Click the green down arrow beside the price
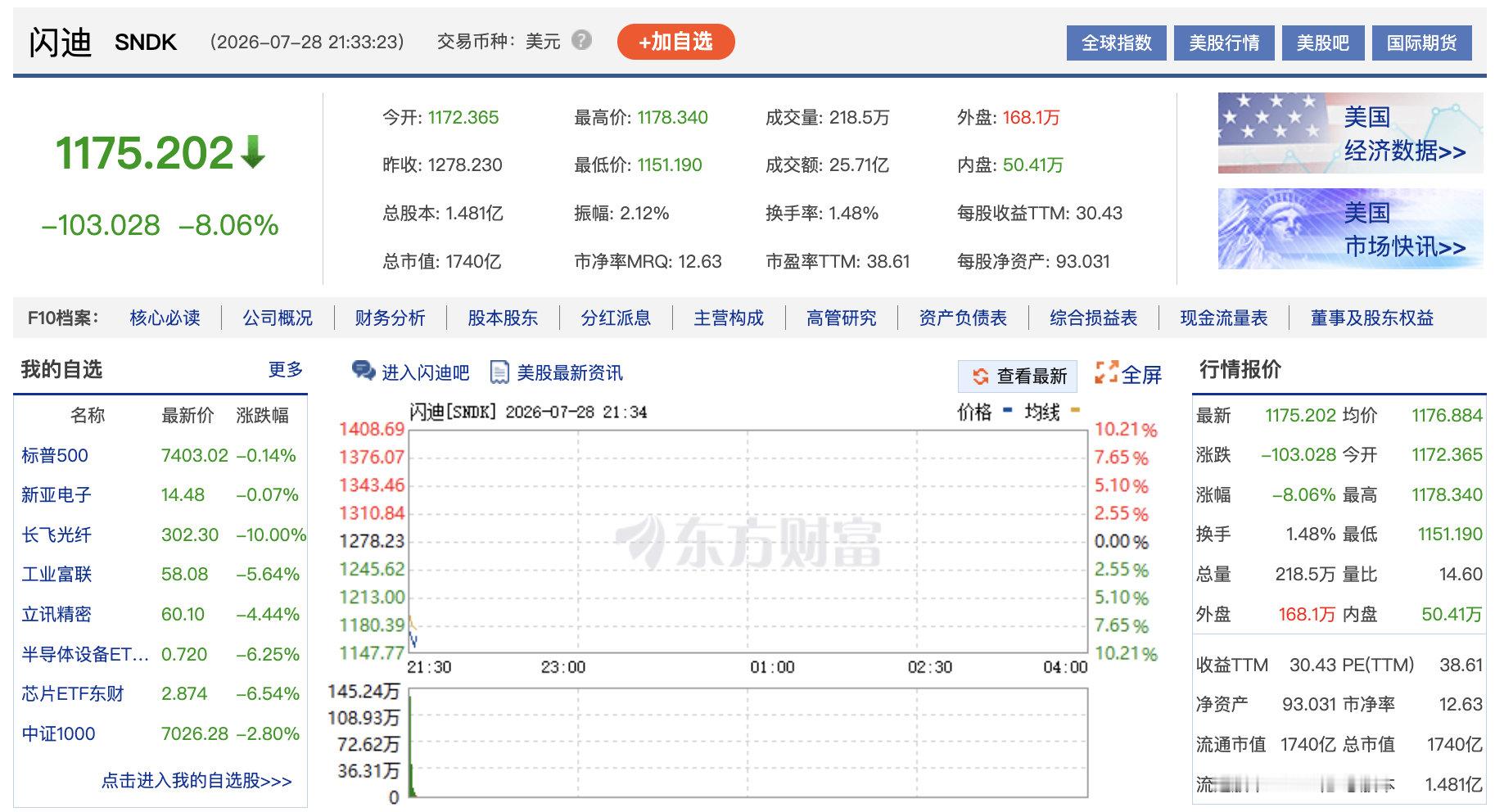The width and height of the screenshot is (1495, 812). [254, 152]
